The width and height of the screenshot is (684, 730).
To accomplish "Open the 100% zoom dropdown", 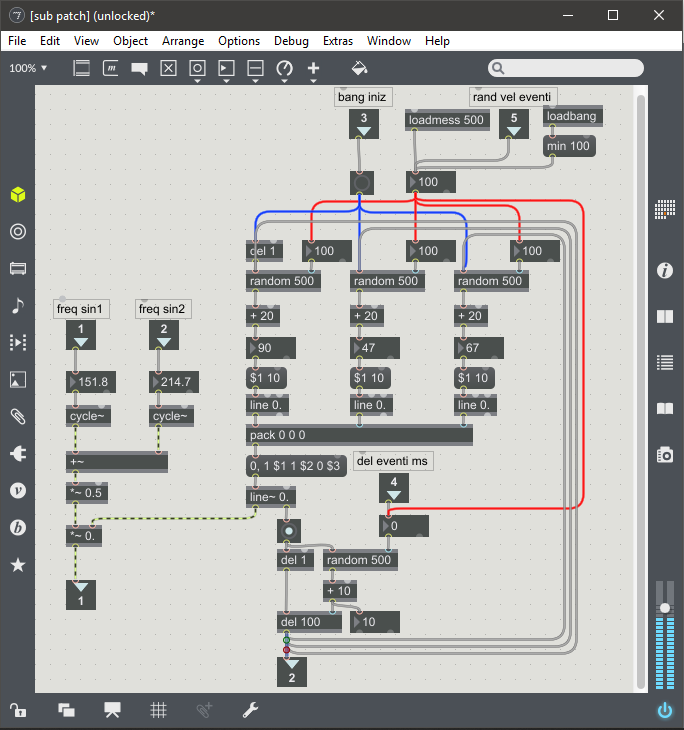I will [28, 68].
